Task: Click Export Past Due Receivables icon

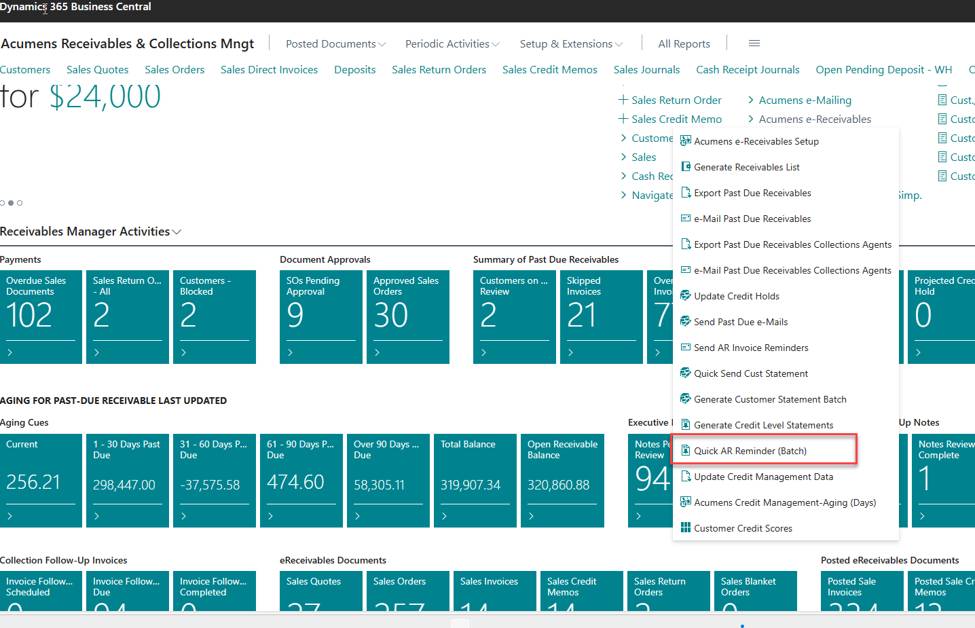Action: (685, 193)
